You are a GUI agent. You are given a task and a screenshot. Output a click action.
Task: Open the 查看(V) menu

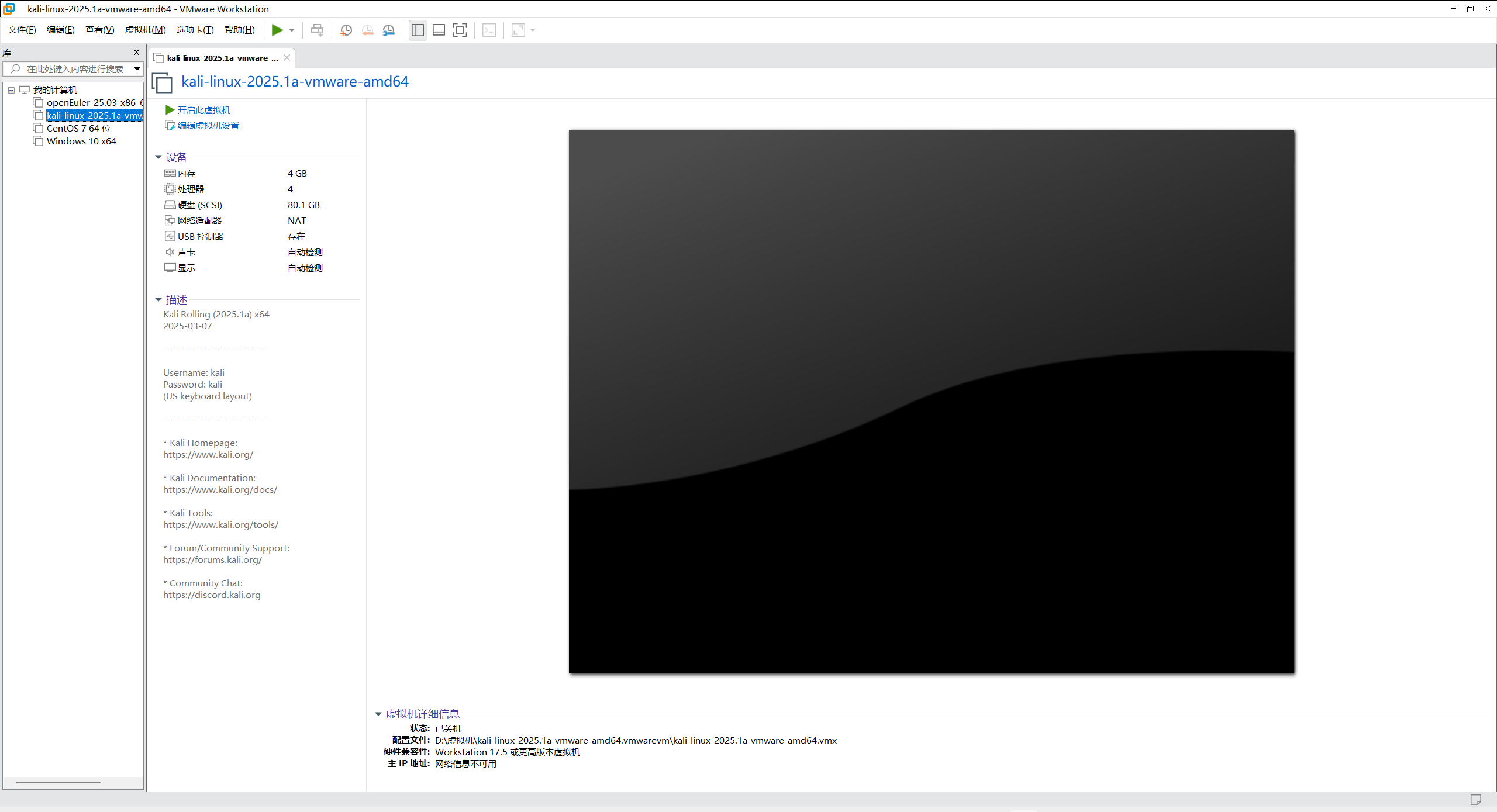coord(99,30)
